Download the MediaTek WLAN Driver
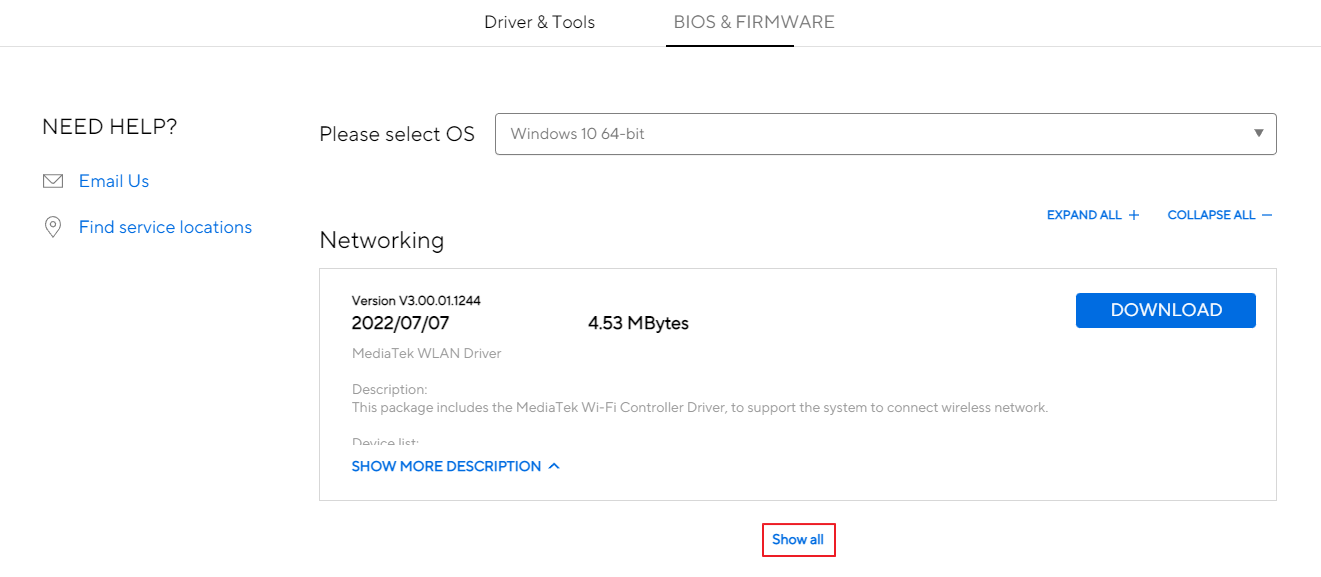The image size is (1321, 577). pos(1166,310)
